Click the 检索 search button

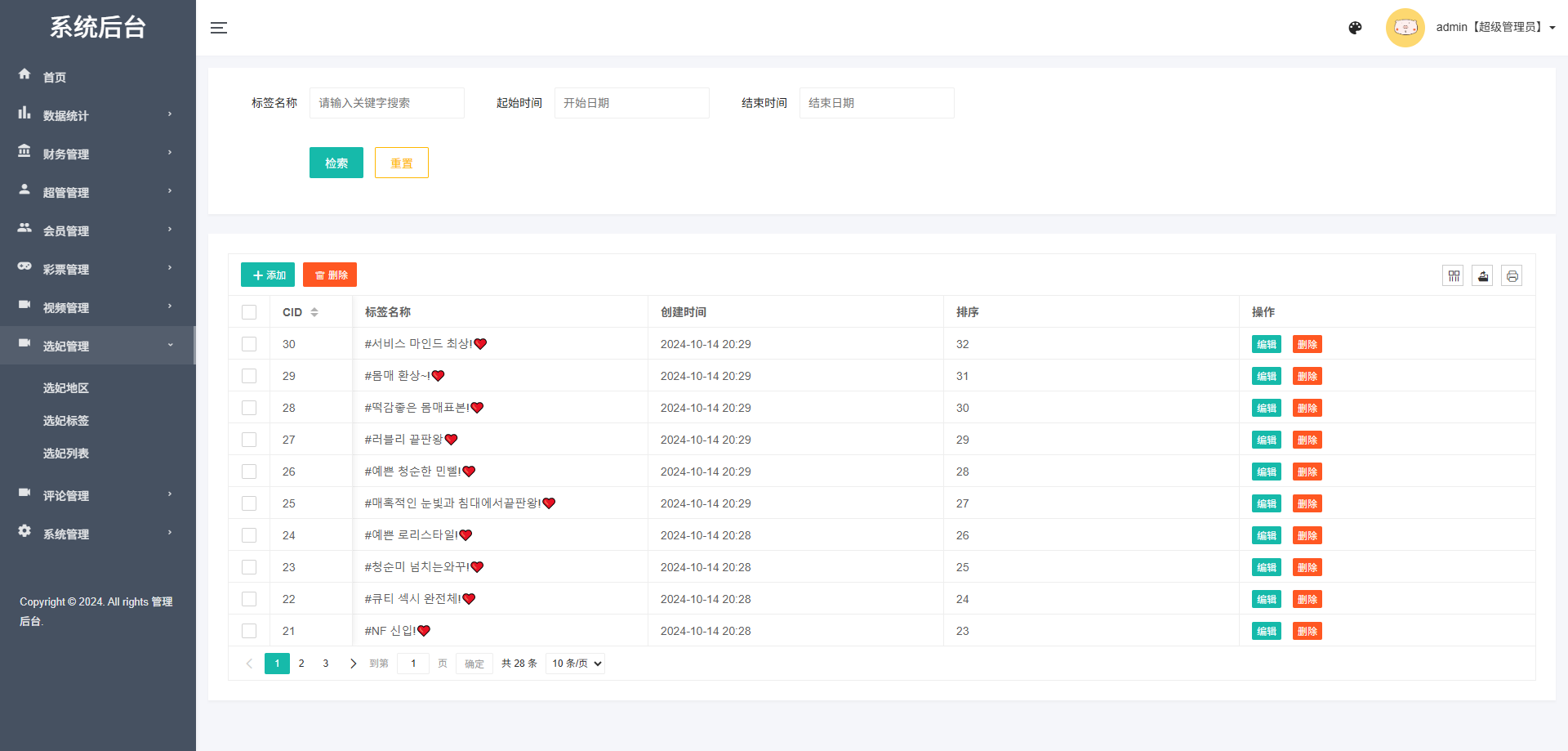pyautogui.click(x=336, y=163)
